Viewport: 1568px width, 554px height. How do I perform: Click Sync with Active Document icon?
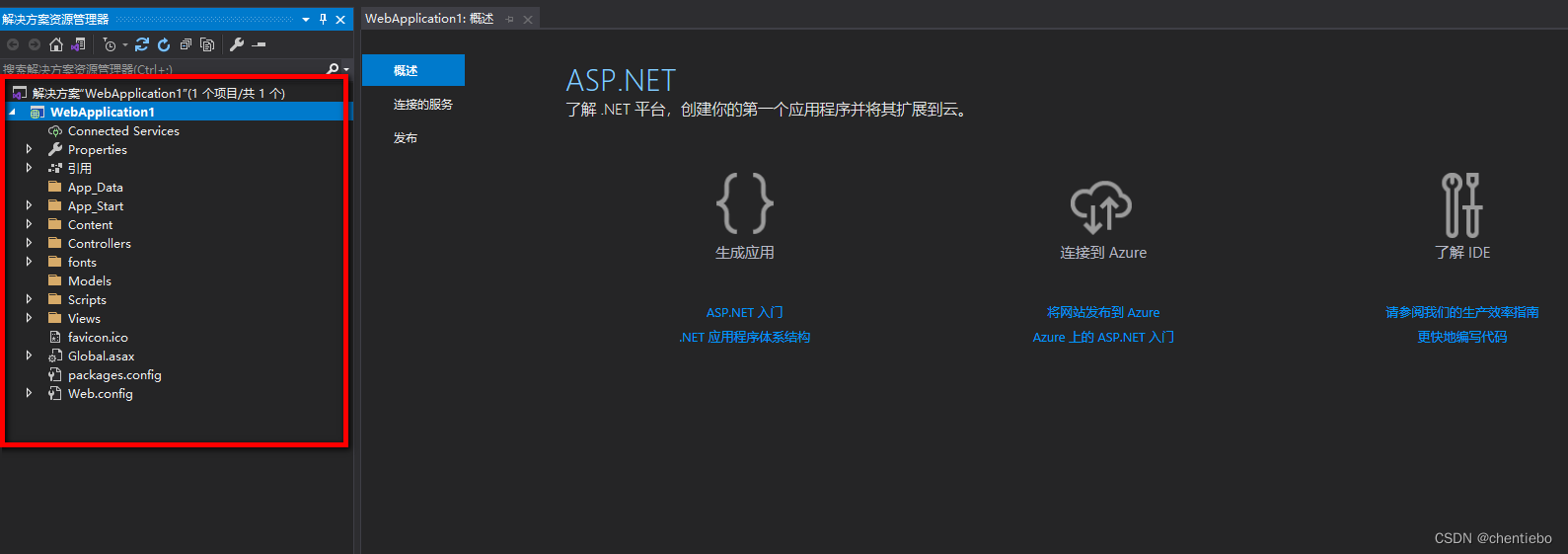pyautogui.click(x=142, y=44)
